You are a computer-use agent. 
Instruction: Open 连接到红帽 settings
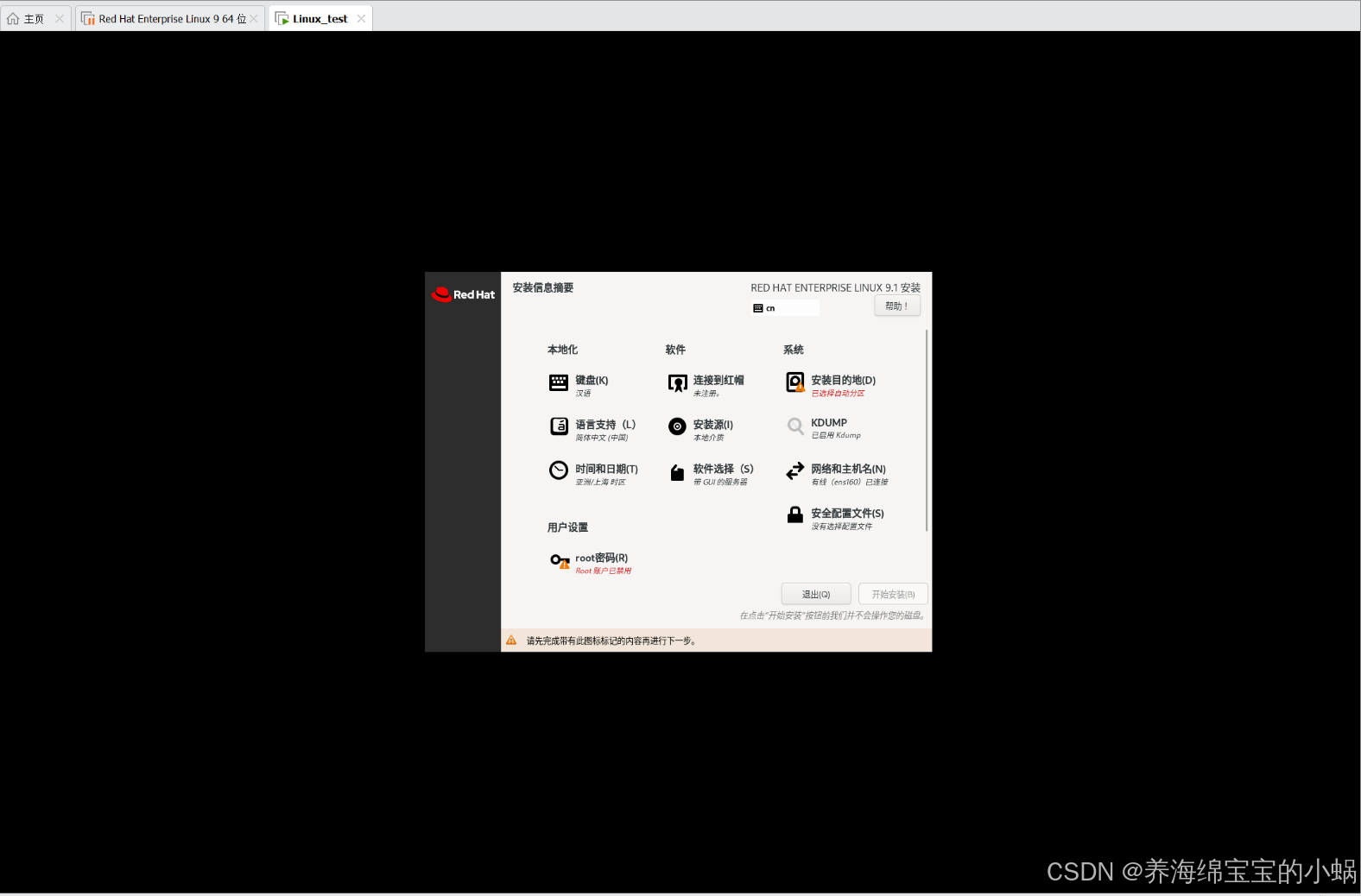pos(718,381)
